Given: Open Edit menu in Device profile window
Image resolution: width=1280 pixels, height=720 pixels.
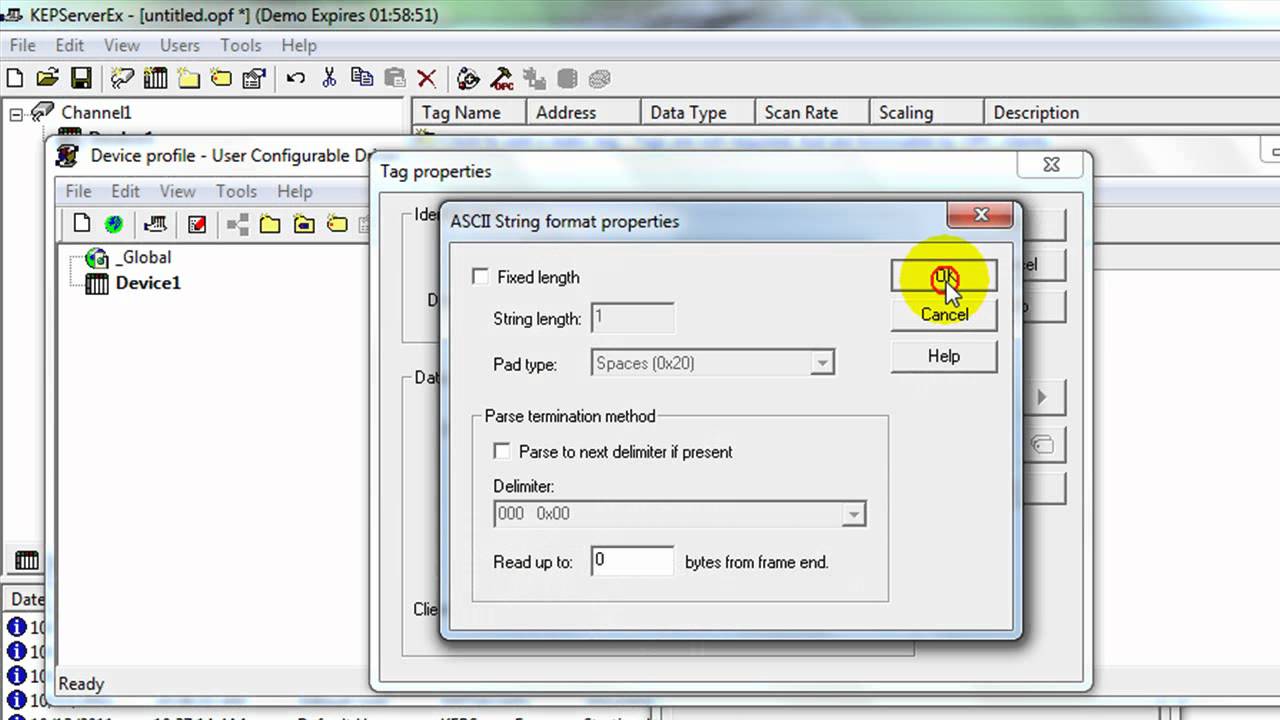Looking at the screenshot, I should point(125,191).
